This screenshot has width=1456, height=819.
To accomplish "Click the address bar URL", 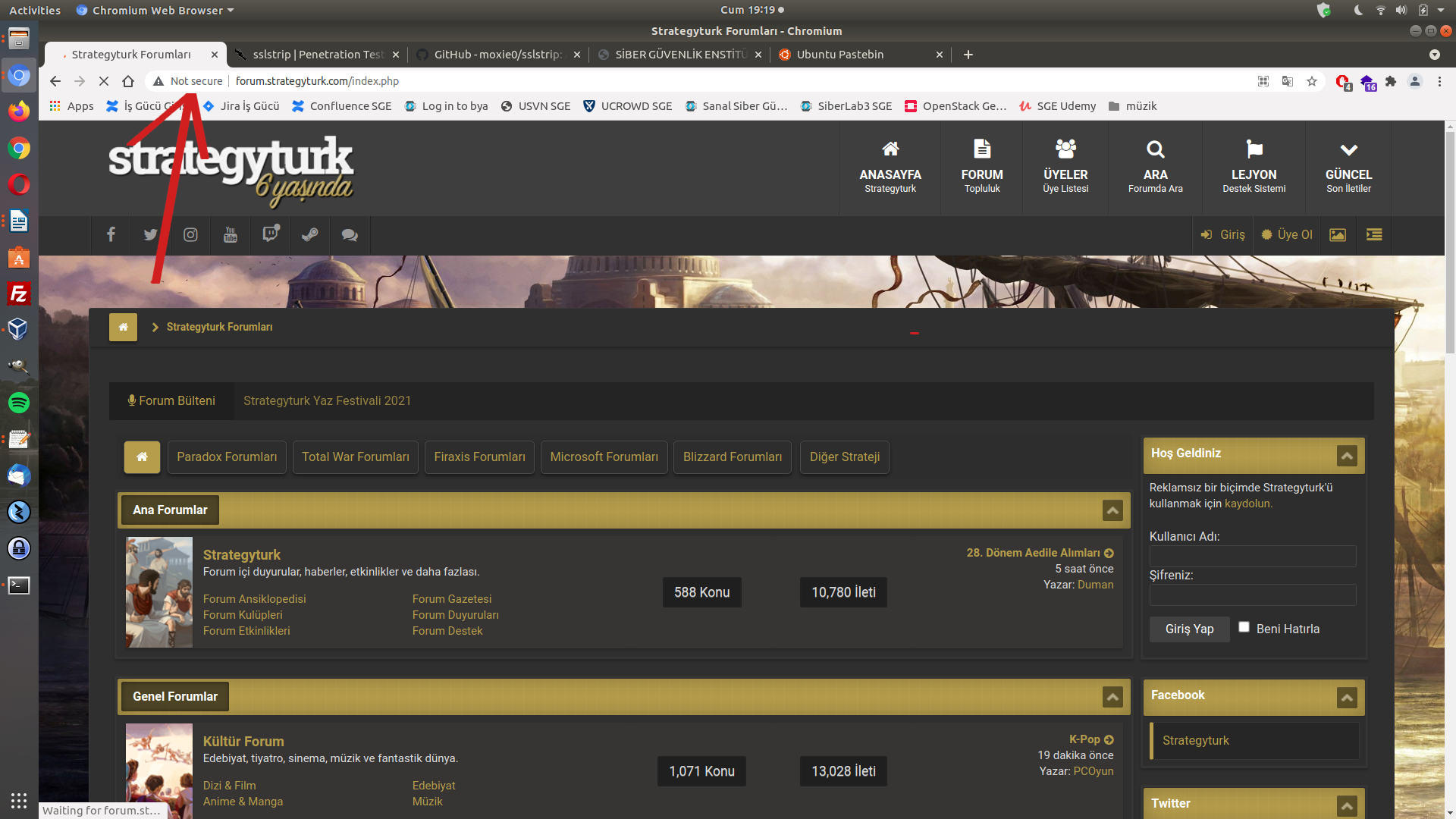I will [317, 81].
